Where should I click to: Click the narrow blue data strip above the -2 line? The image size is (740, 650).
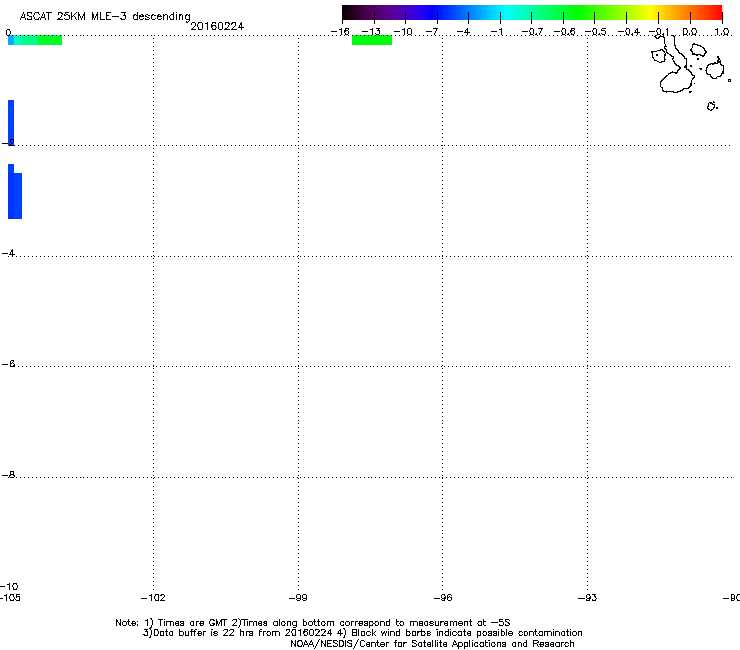coord(11,122)
